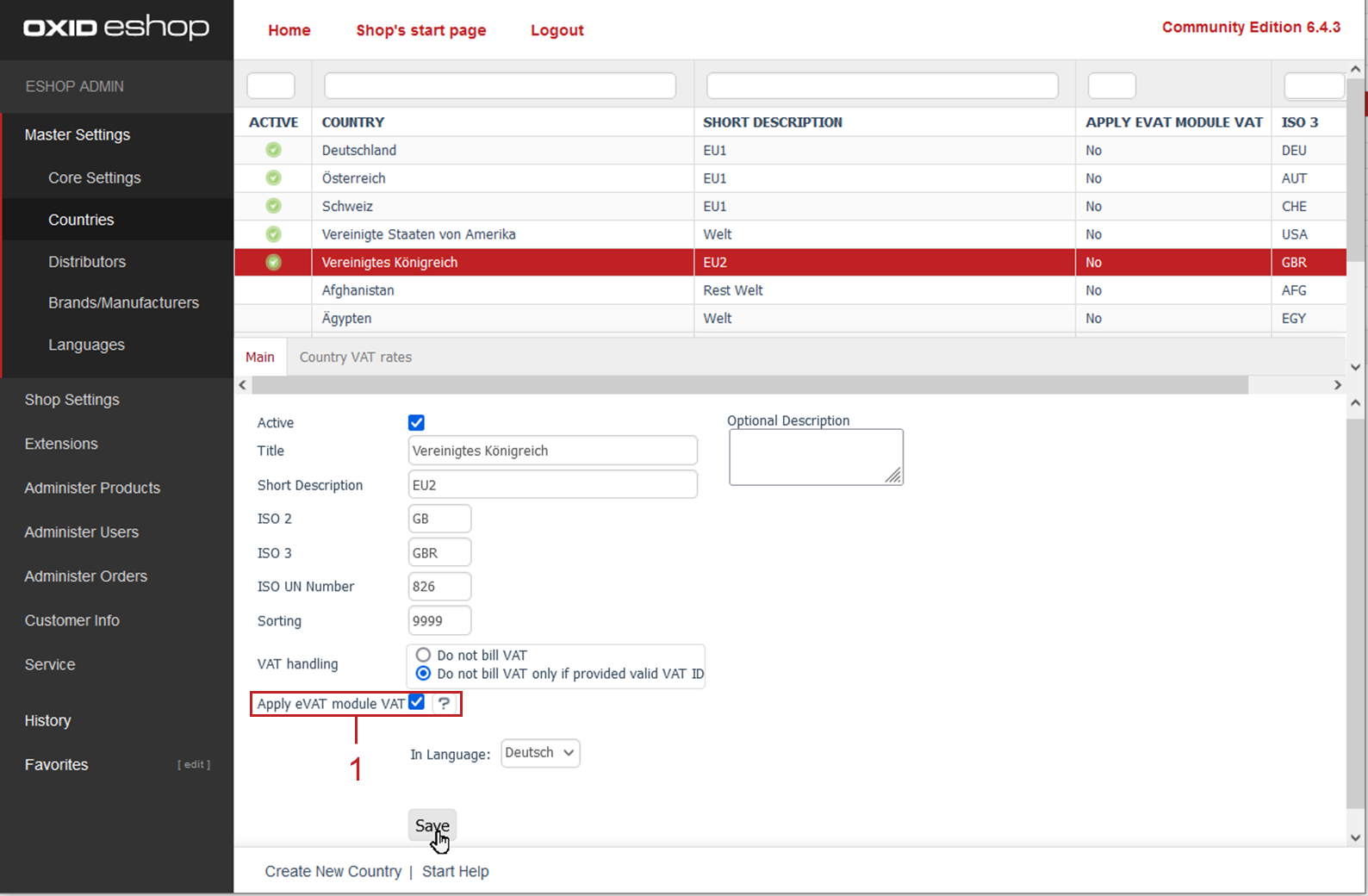Click the OXID eShop logo

coord(116,28)
